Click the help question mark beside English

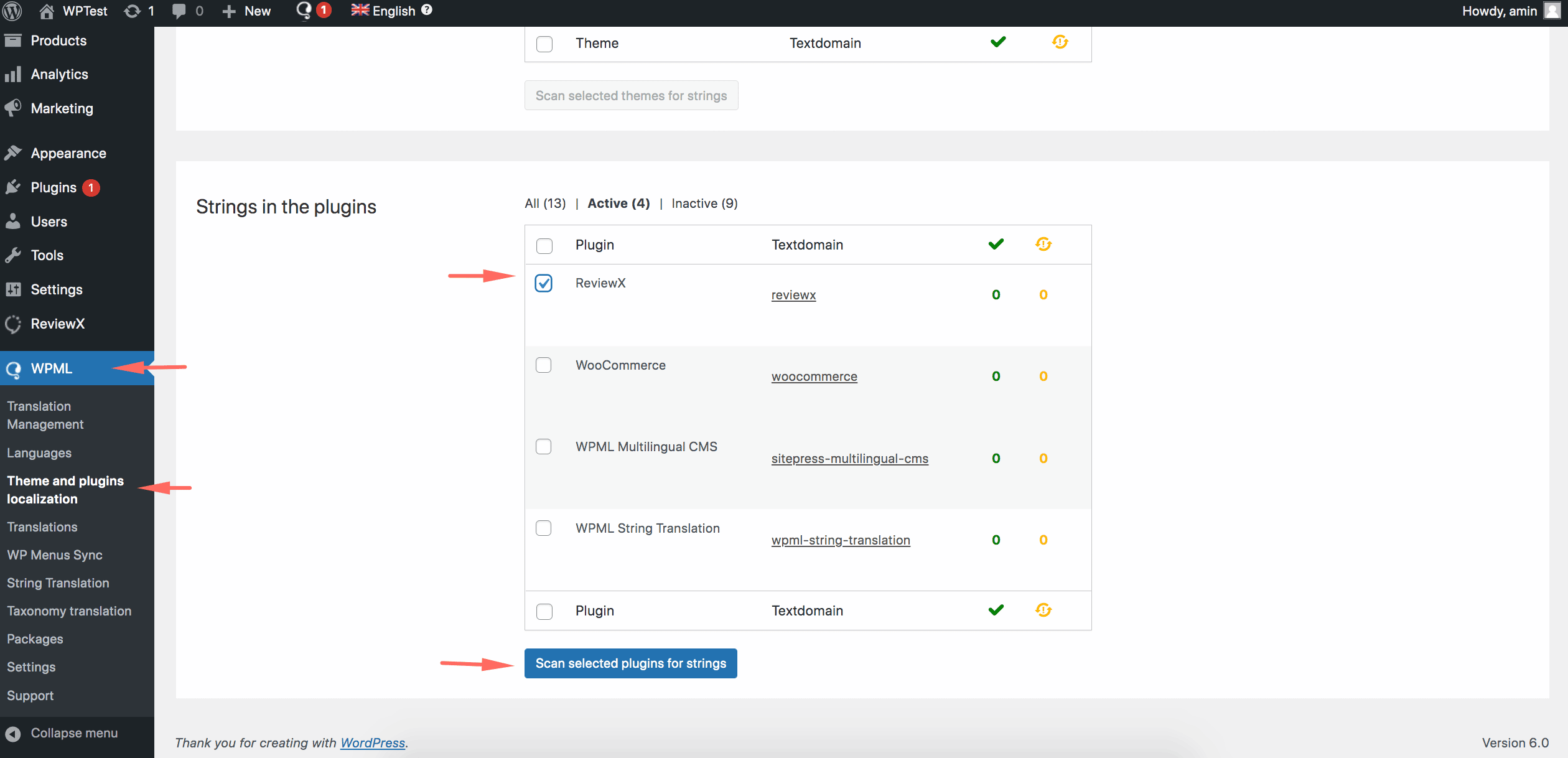427,10
